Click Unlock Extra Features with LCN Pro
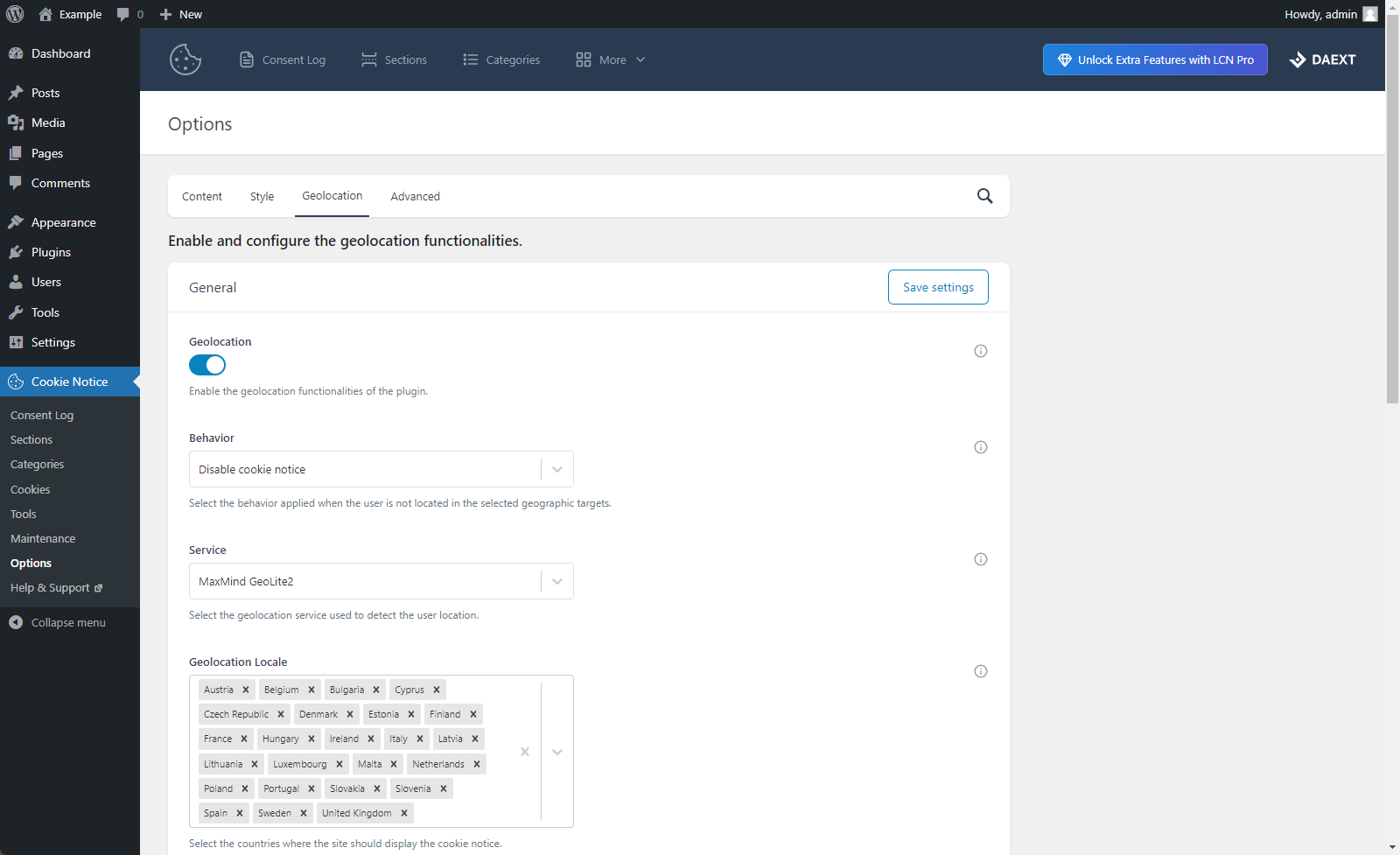Image resolution: width=1400 pixels, height=855 pixels. [x=1155, y=60]
